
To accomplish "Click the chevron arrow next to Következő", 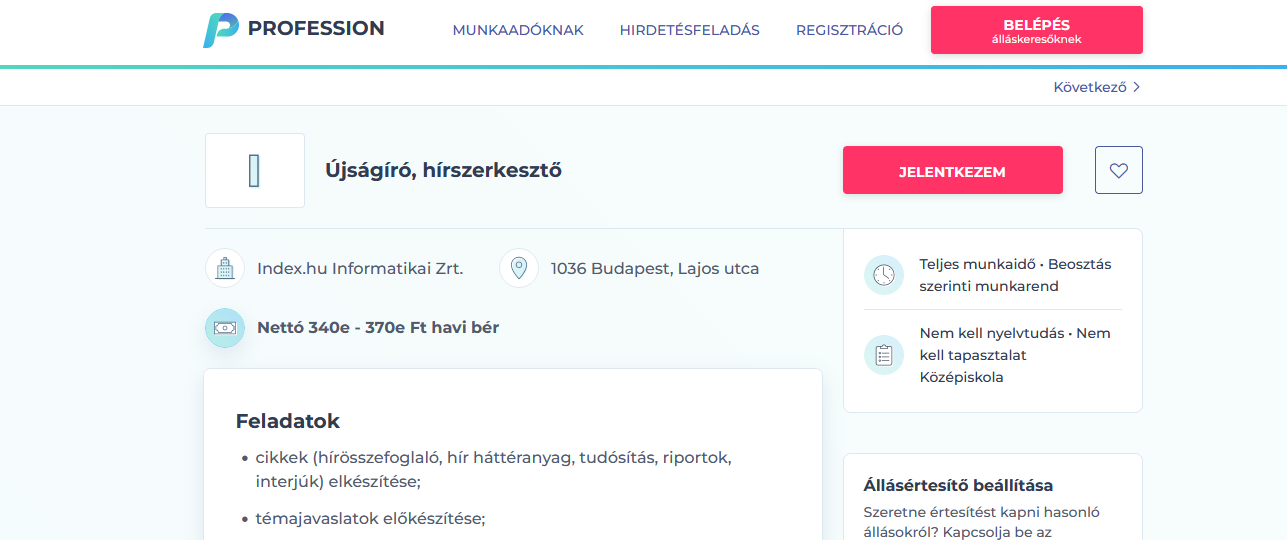I will tap(1137, 87).
